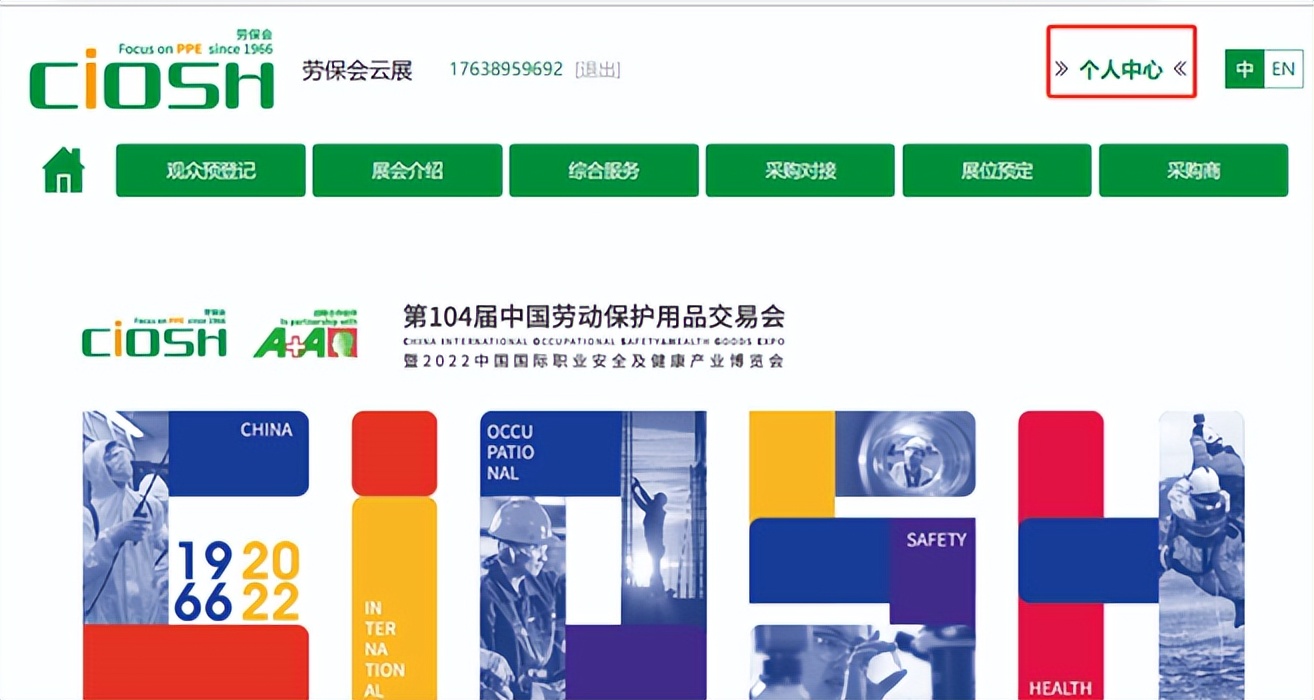The width and height of the screenshot is (1314, 700).
Task: Open the 采购对接 menu
Action: pyautogui.click(x=800, y=170)
